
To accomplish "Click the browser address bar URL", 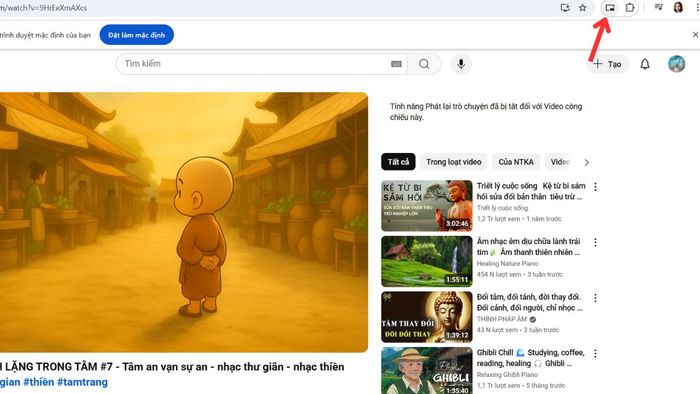I will point(43,8).
